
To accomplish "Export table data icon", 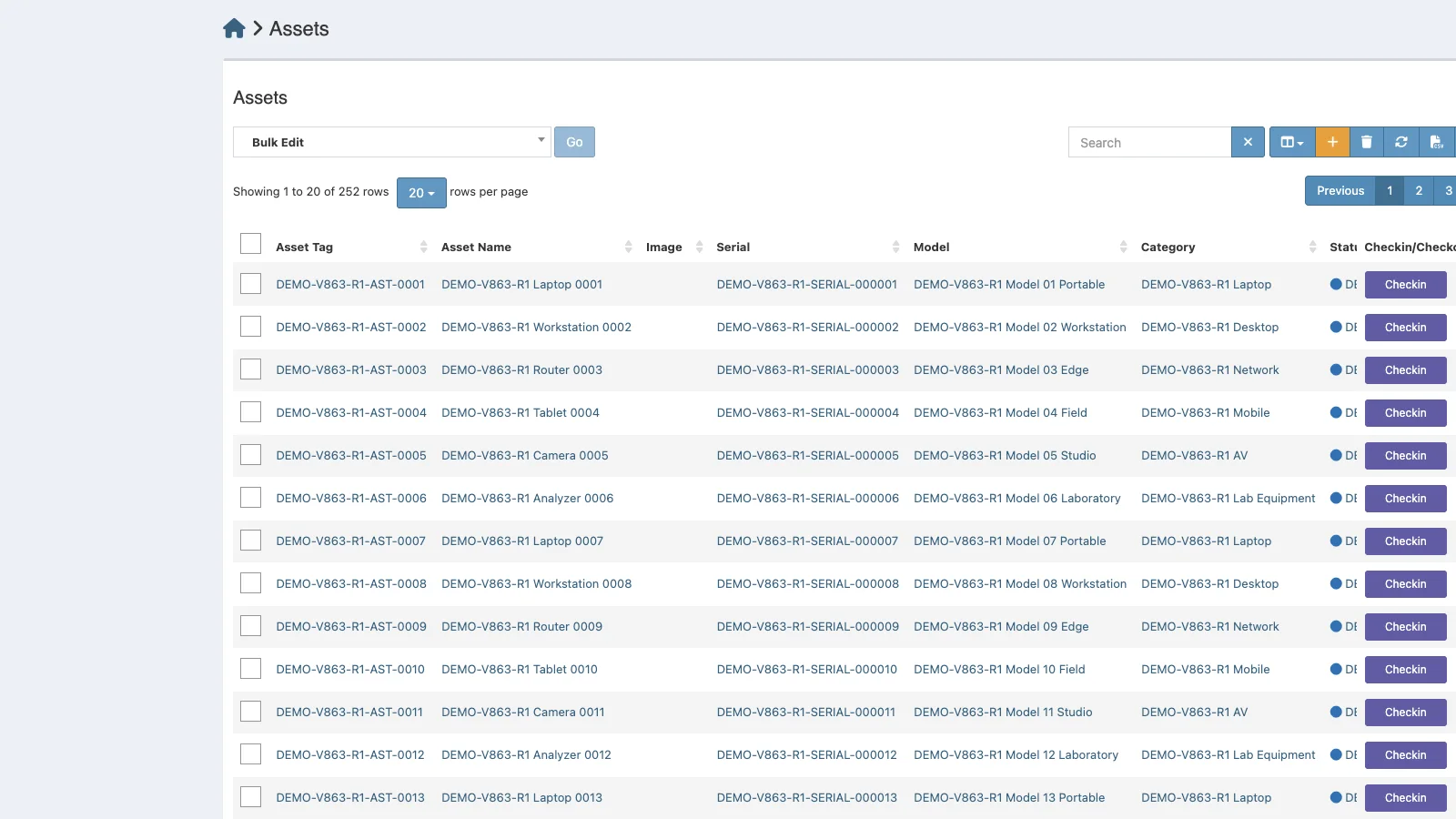I will (1437, 142).
